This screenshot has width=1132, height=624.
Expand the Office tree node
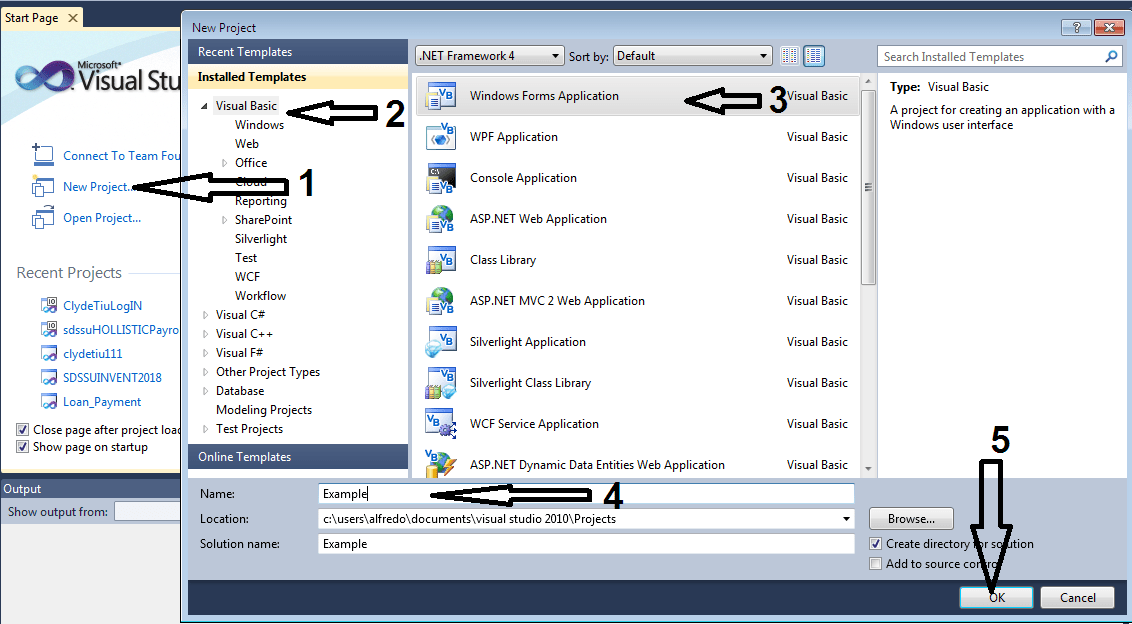point(225,163)
